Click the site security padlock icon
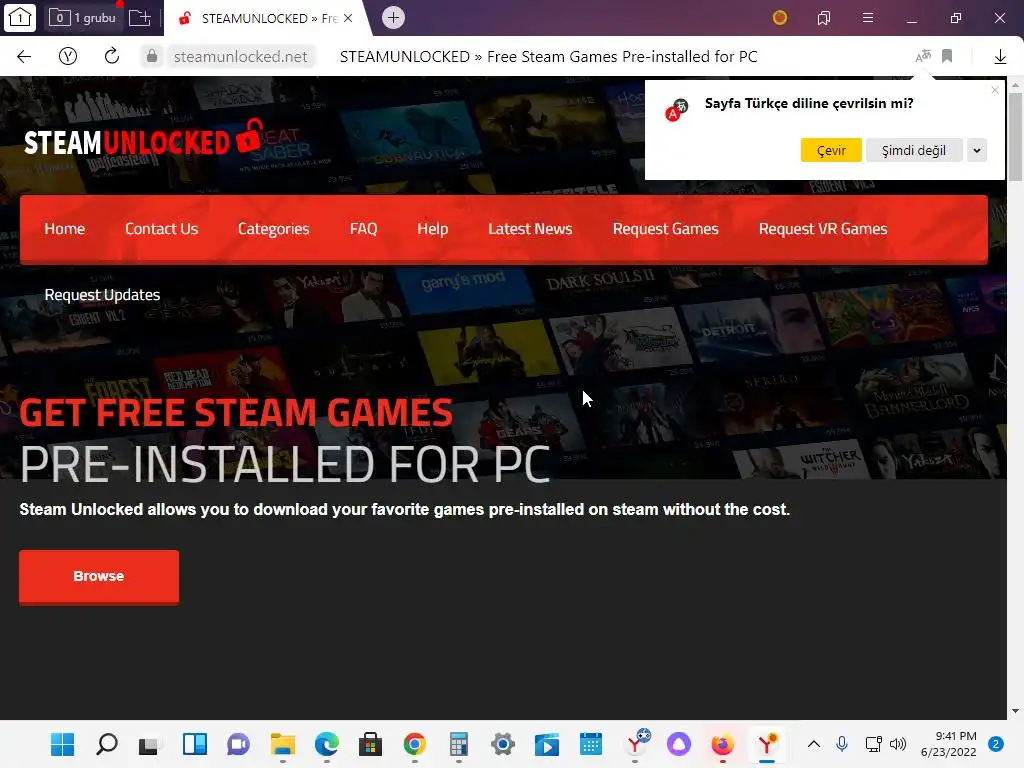1024x768 pixels. point(152,56)
